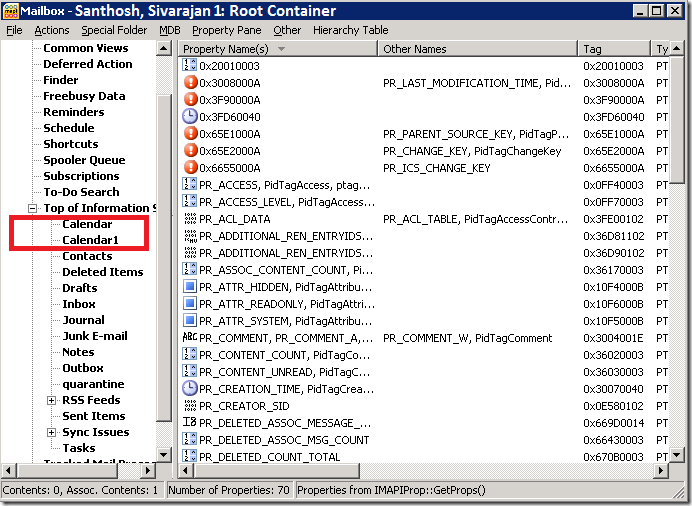692x506 pixels.
Task: Select the PR_LAST_MODIFICATION_TIME other-name cell
Action: coord(477,83)
